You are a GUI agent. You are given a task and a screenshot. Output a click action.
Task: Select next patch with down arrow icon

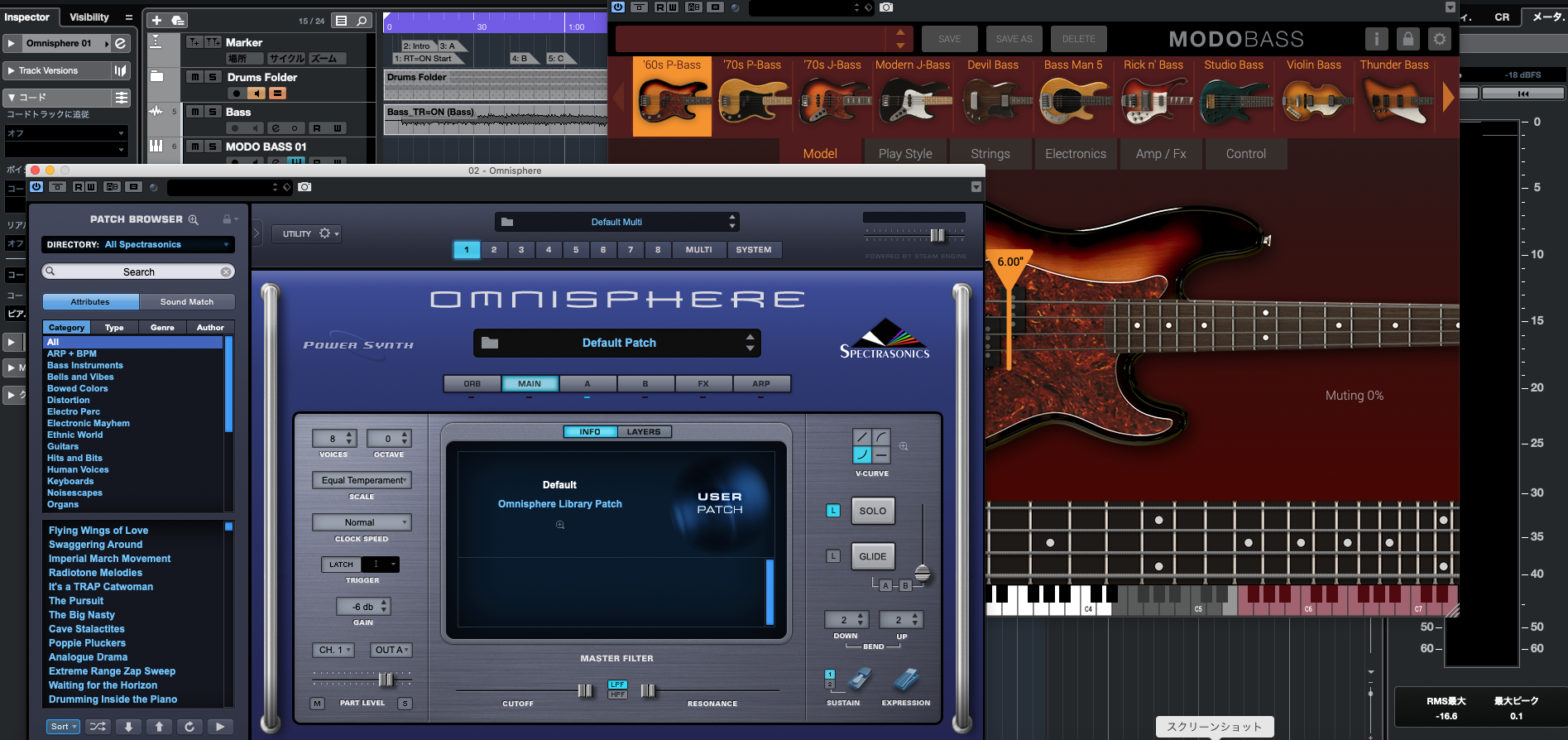coord(128,727)
